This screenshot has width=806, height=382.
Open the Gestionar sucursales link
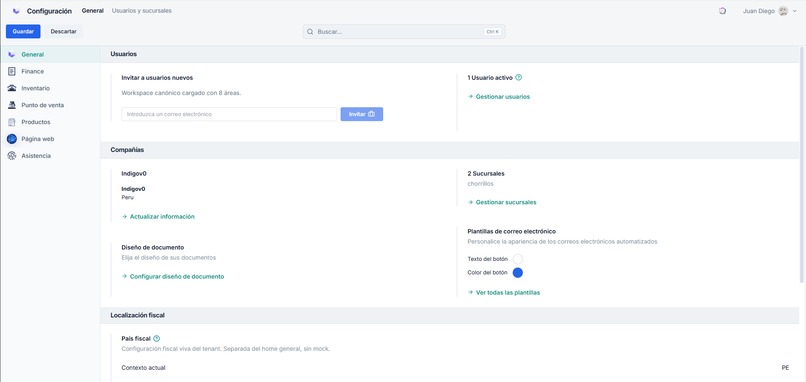point(506,203)
